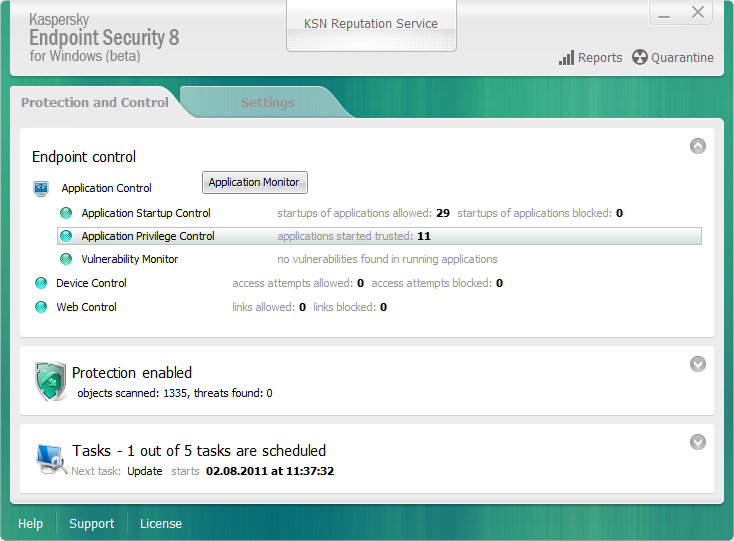Expand the Tasks section
This screenshot has width=734, height=541.
tap(698, 442)
